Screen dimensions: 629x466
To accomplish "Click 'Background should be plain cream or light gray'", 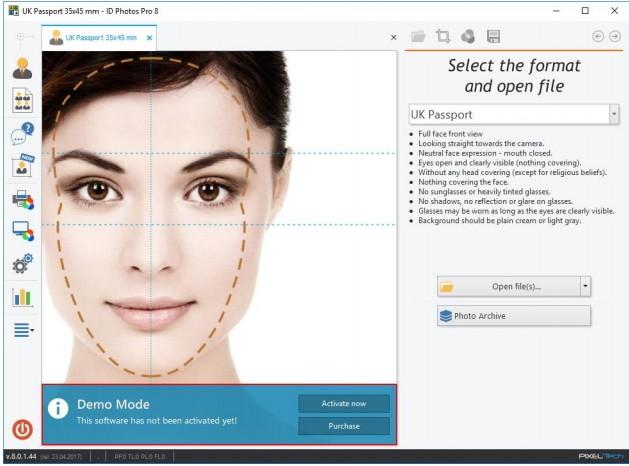I will click(499, 221).
